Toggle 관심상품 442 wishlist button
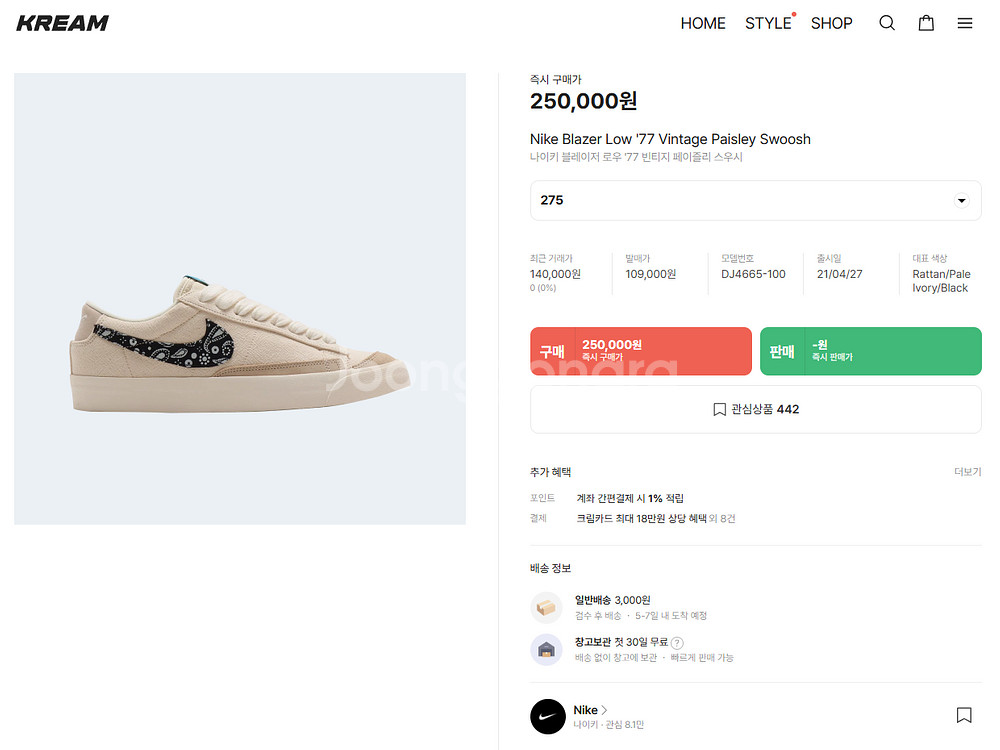The height and width of the screenshot is (750, 1000). click(x=756, y=409)
